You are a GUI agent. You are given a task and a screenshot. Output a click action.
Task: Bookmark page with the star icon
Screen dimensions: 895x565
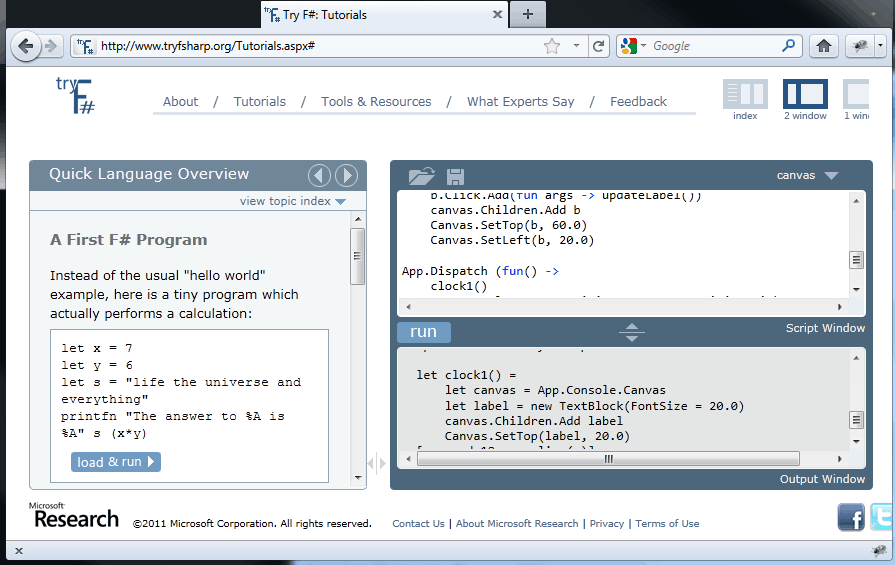[x=552, y=46]
